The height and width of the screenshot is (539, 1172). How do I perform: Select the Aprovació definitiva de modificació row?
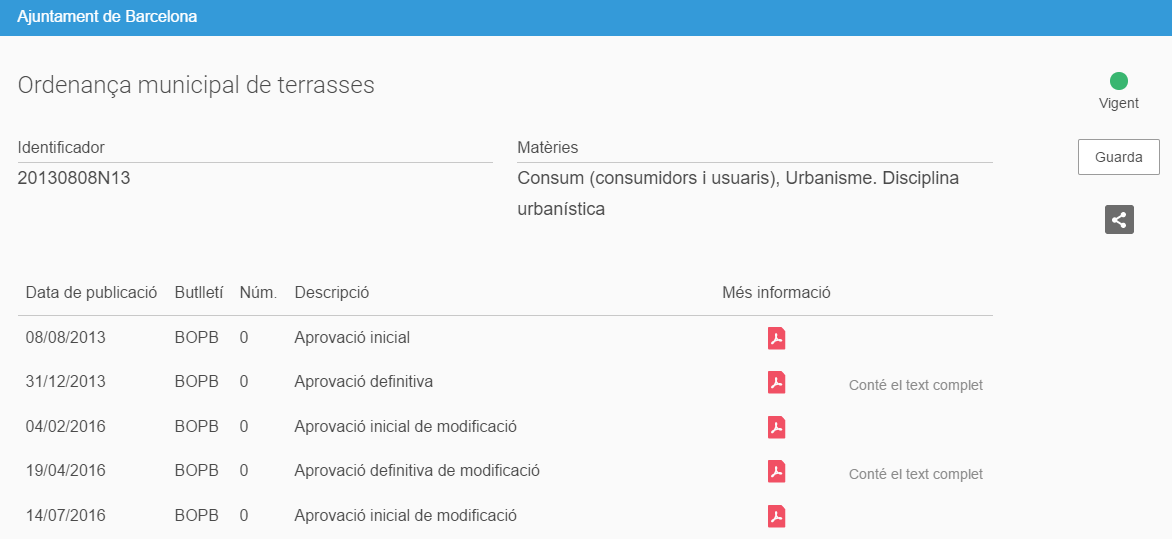click(505, 472)
